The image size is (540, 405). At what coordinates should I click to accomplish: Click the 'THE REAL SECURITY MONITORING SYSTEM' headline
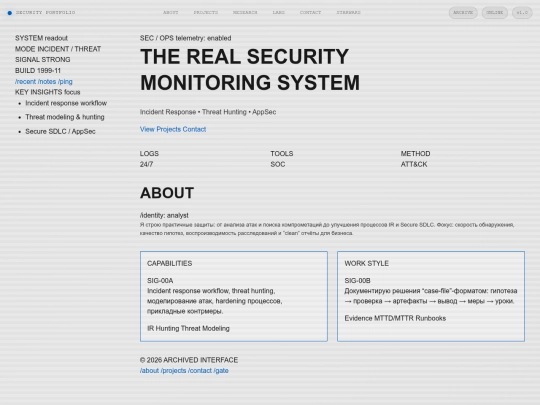point(250,70)
